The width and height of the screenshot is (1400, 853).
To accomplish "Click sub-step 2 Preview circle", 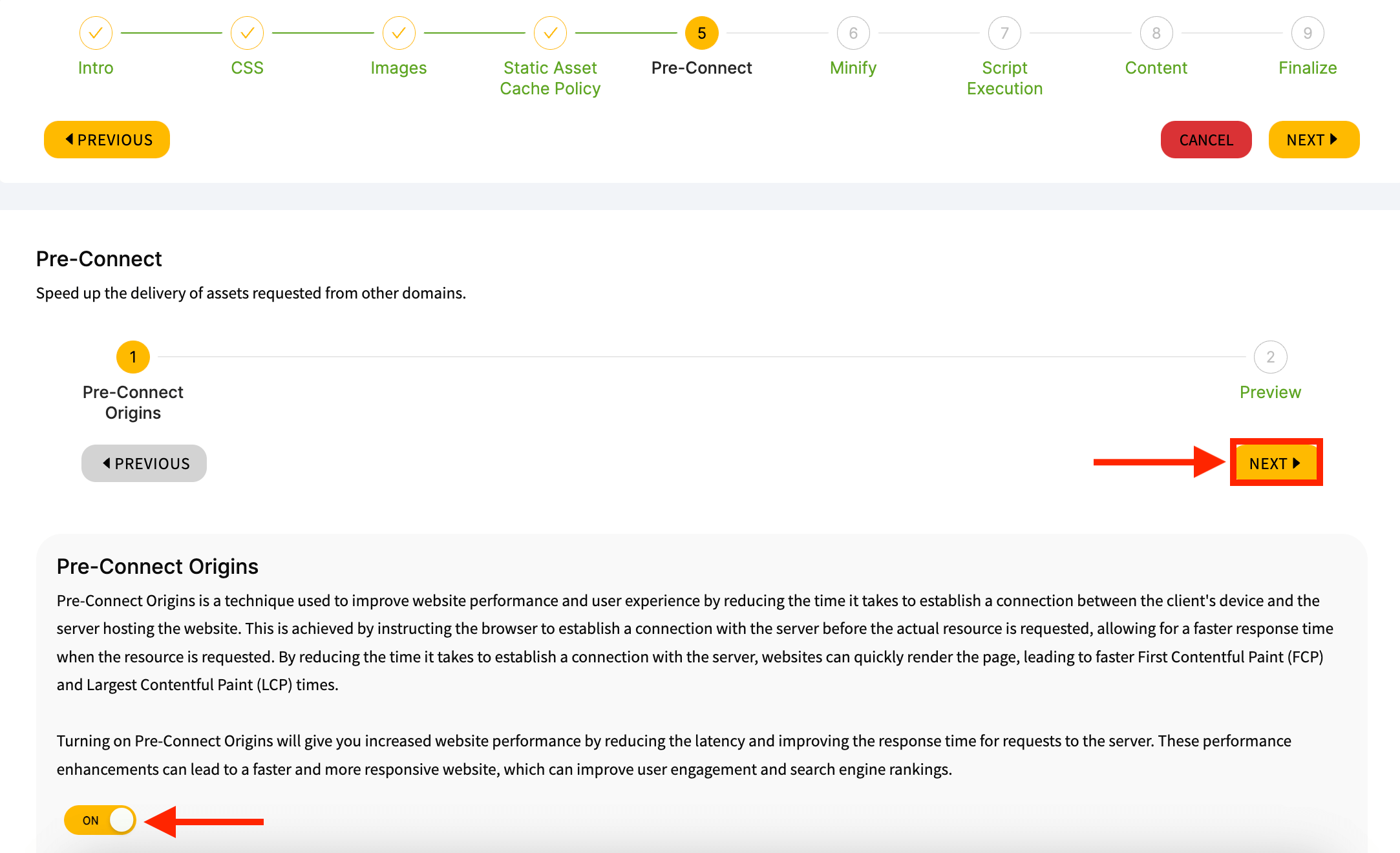I will click(x=1271, y=357).
